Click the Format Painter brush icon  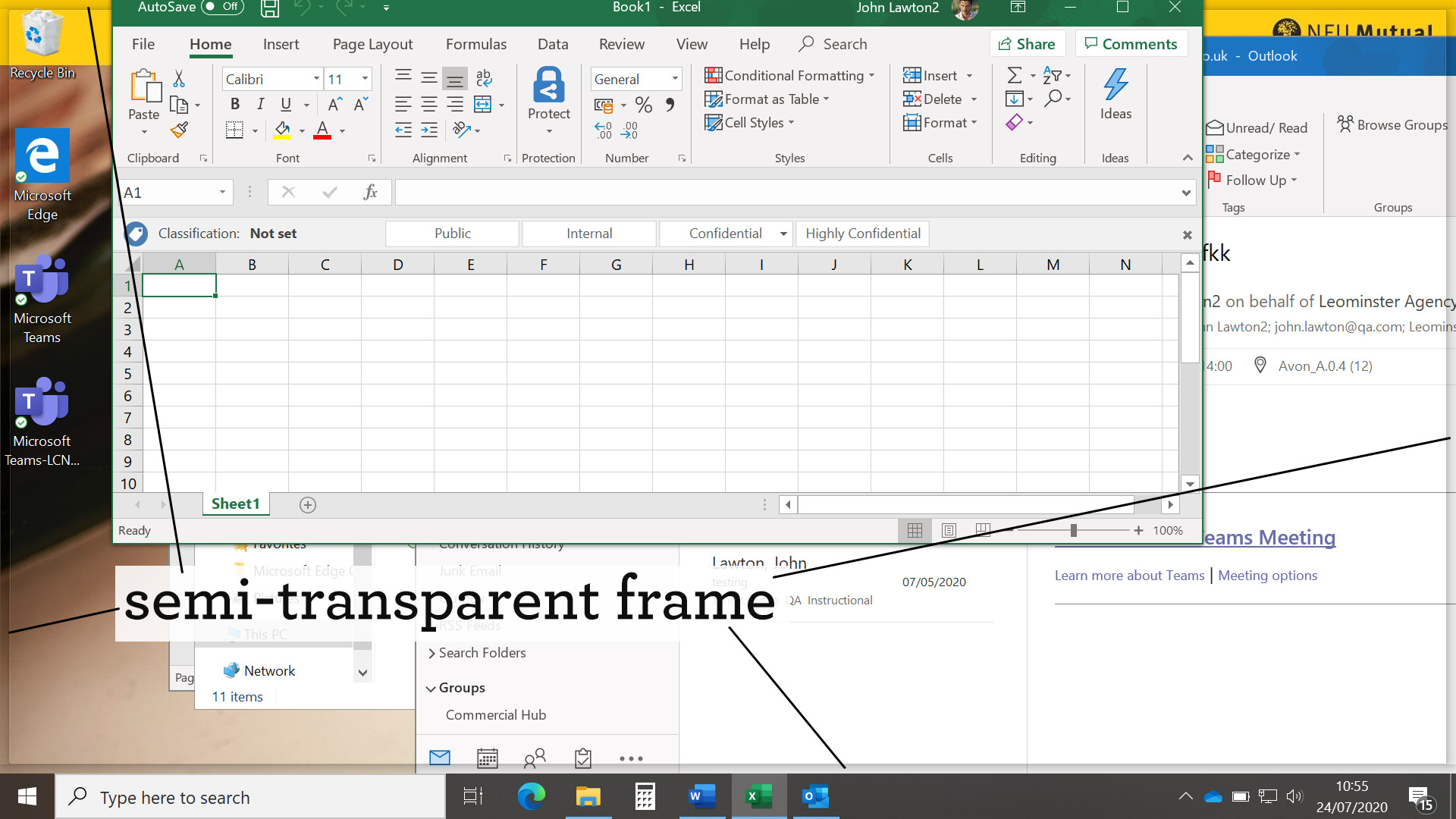pyautogui.click(x=179, y=130)
